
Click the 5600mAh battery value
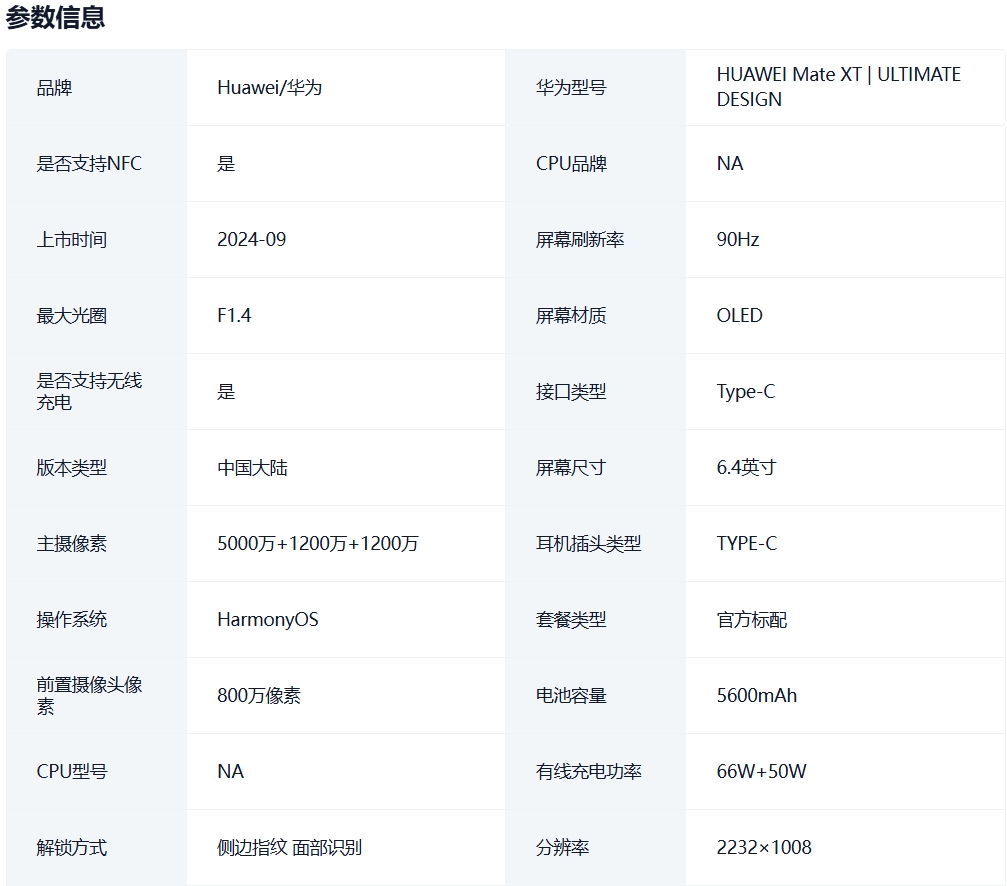(757, 695)
